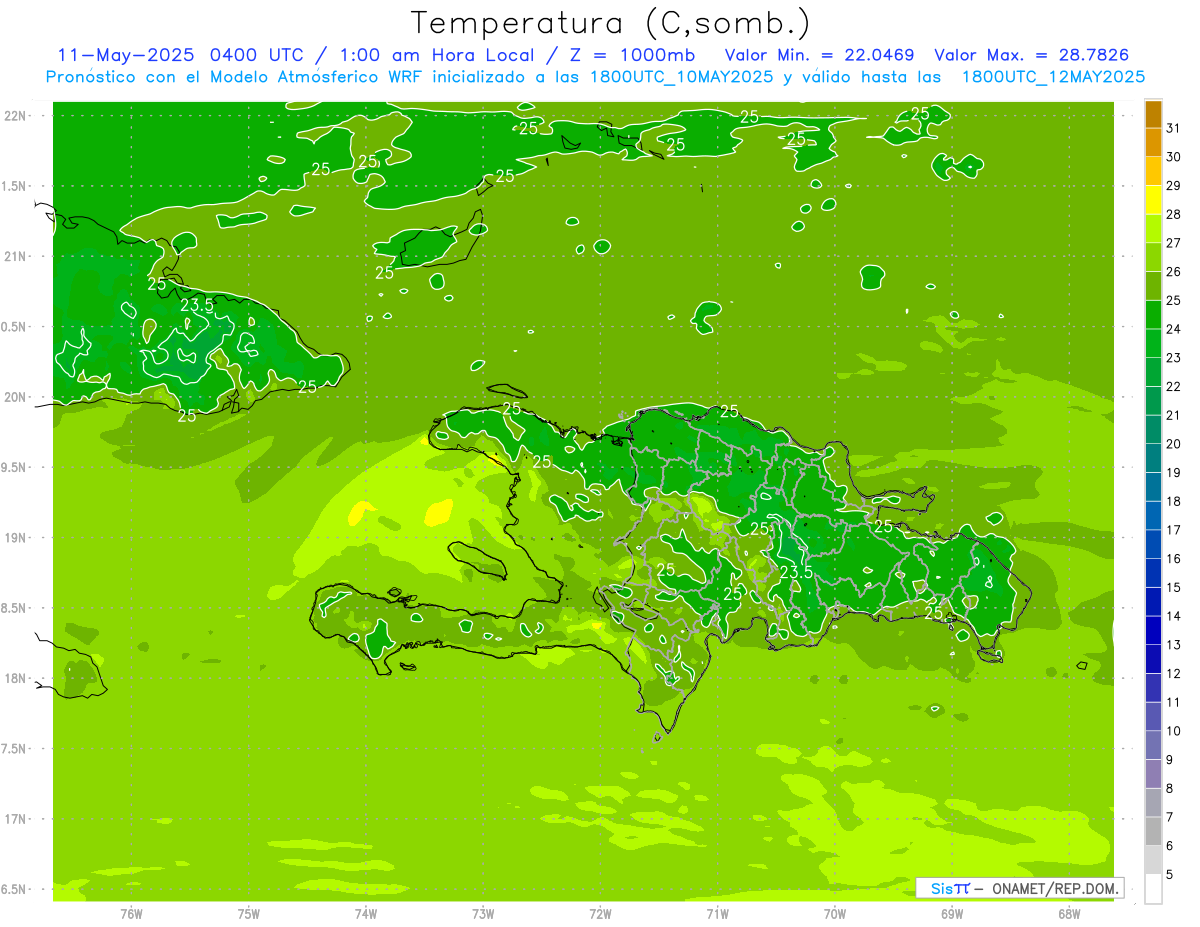
Task: Click the color scale label "17"
Action: pyautogui.click(x=1174, y=530)
